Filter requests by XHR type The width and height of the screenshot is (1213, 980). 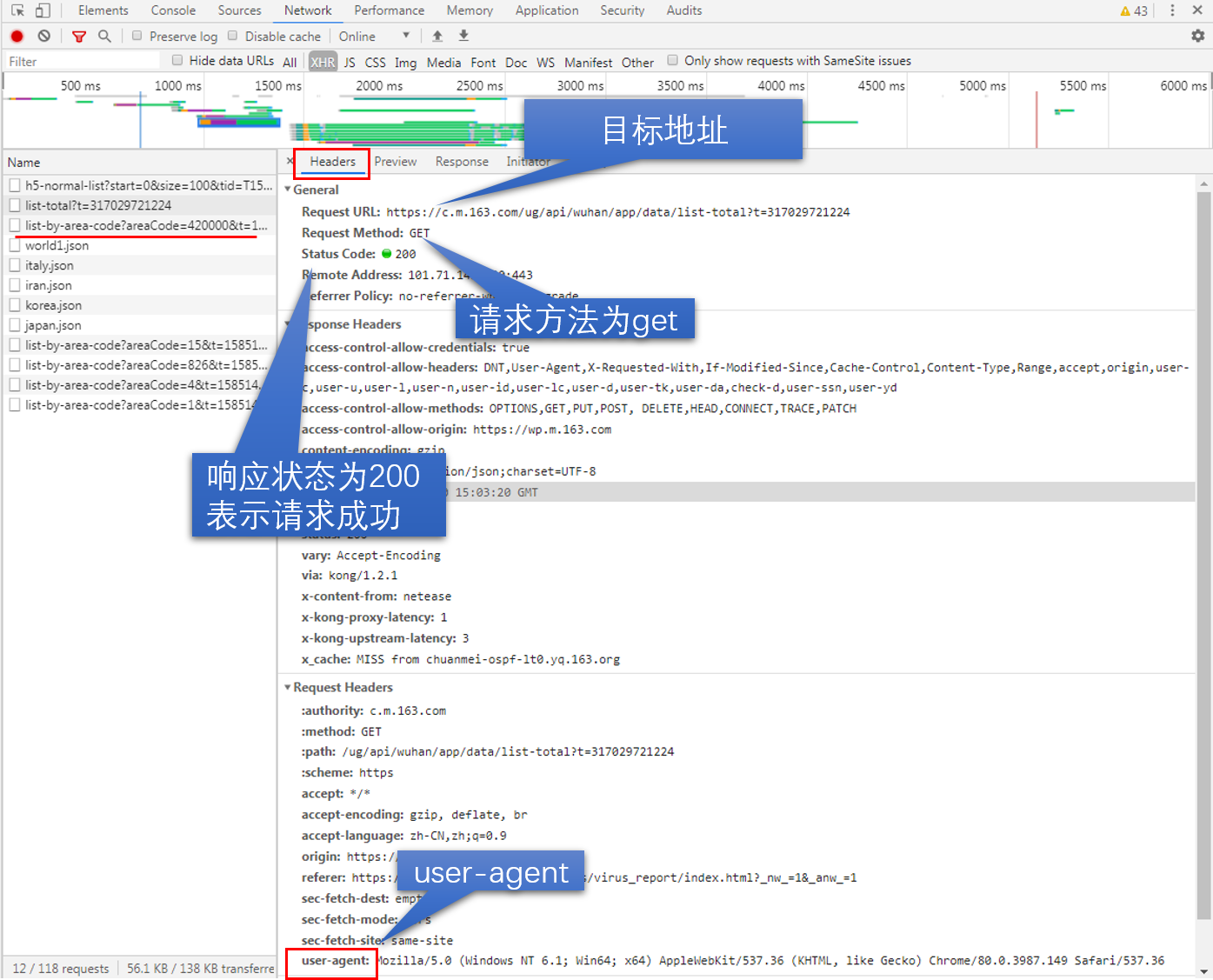click(x=323, y=62)
